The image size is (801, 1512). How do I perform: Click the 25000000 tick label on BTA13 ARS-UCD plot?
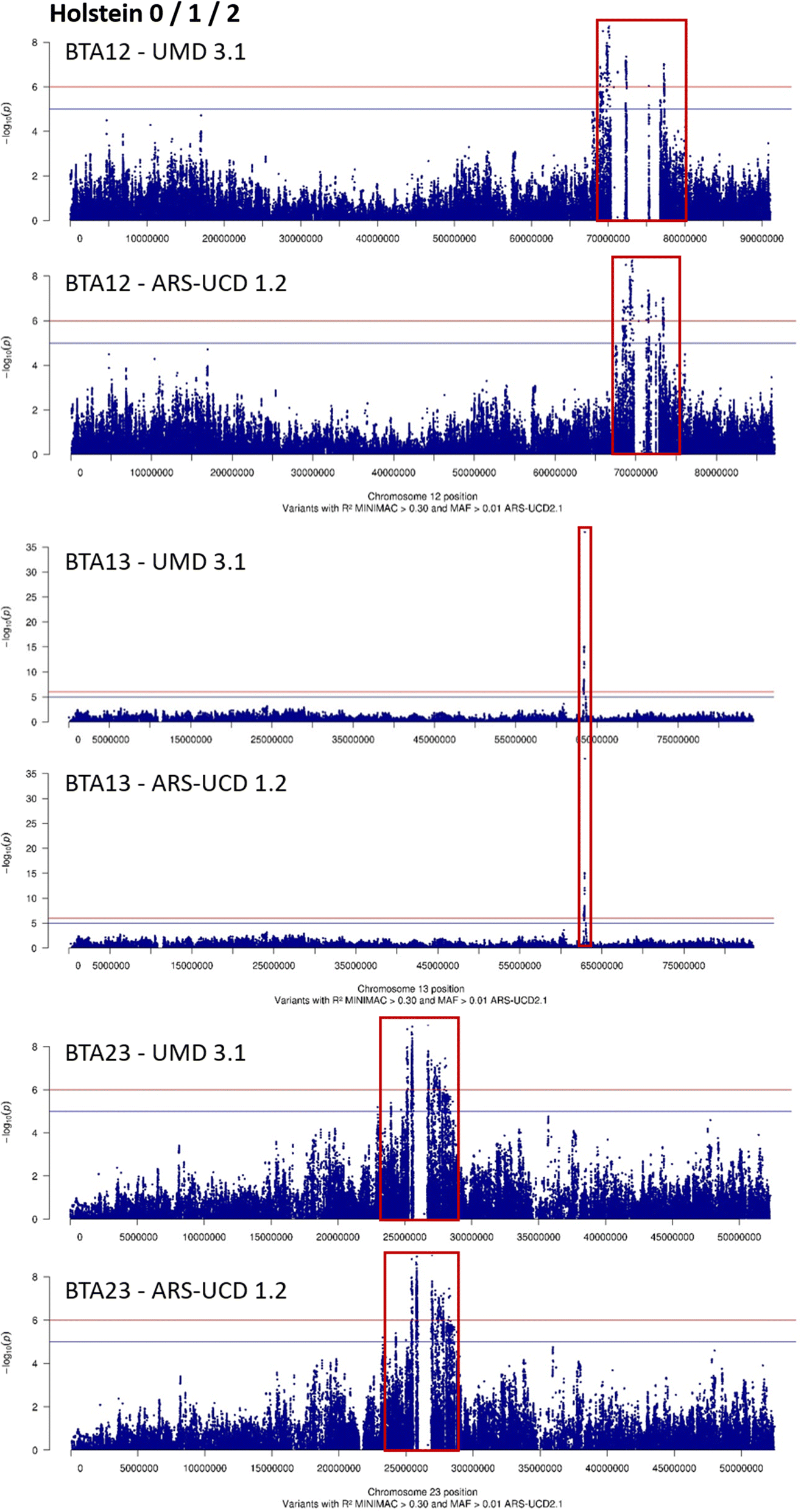click(x=274, y=966)
